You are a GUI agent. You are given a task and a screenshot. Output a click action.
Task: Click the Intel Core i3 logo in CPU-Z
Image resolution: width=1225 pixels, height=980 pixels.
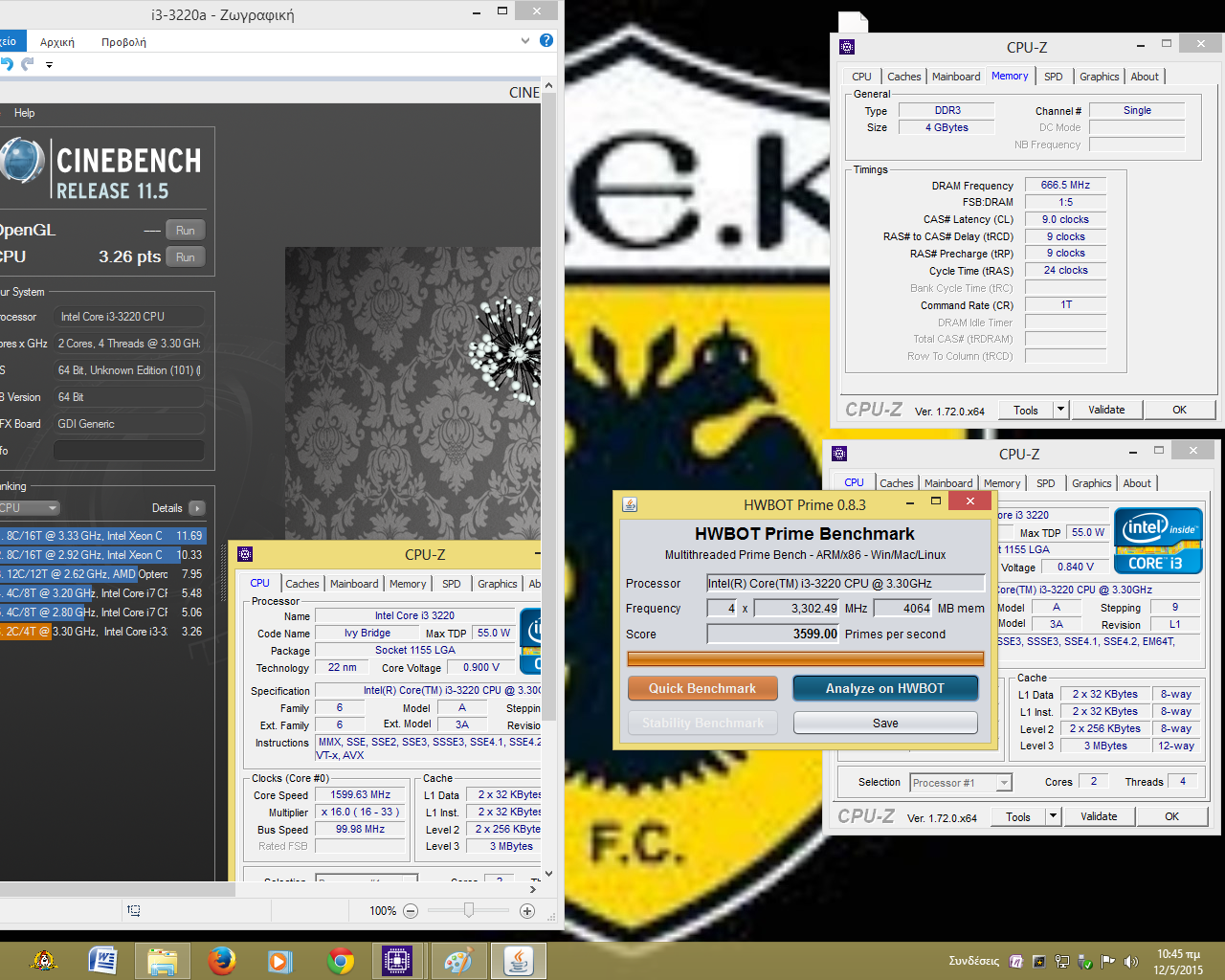[x=1158, y=541]
